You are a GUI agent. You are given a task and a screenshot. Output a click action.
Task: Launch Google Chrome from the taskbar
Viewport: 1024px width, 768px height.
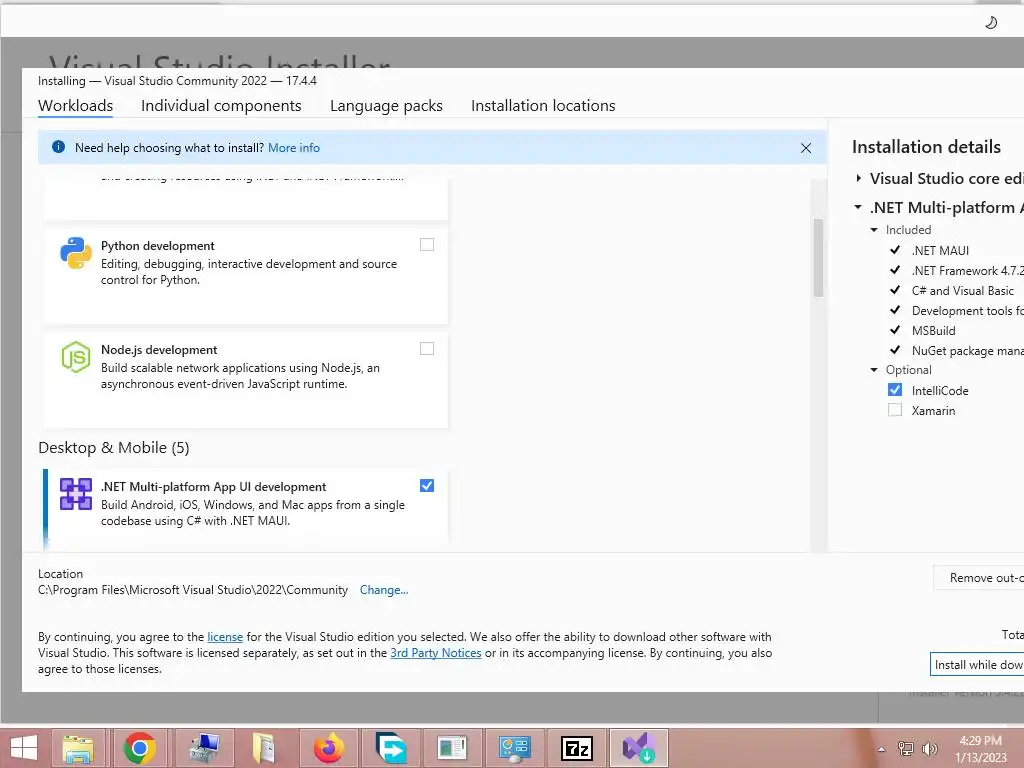[139, 748]
